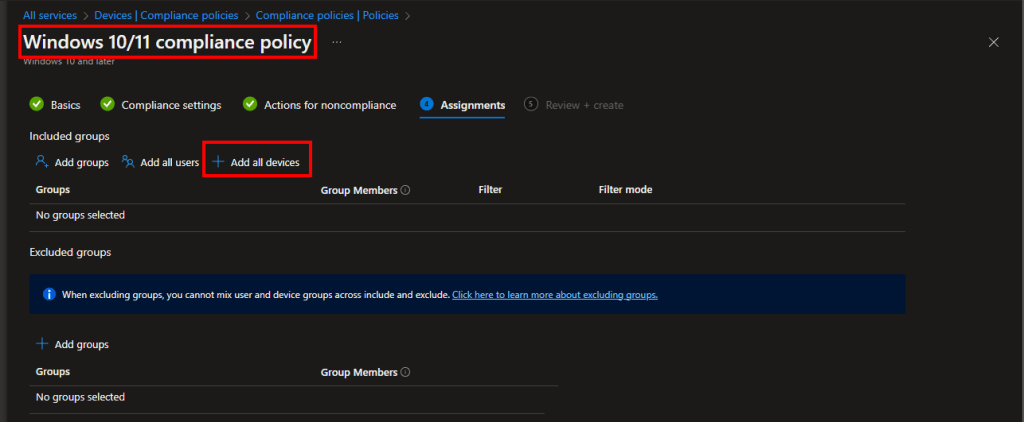The height and width of the screenshot is (422, 1024).
Task: Go to Devices | Compliance policies breadcrumb
Action: [x=166, y=15]
